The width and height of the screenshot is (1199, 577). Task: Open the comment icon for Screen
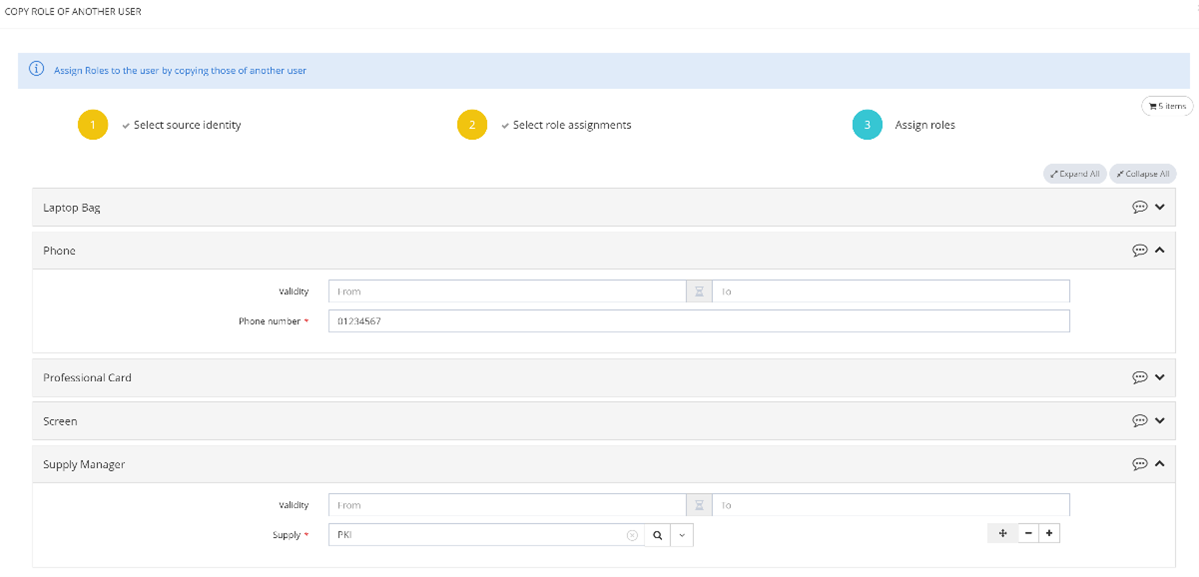[x=1139, y=420]
